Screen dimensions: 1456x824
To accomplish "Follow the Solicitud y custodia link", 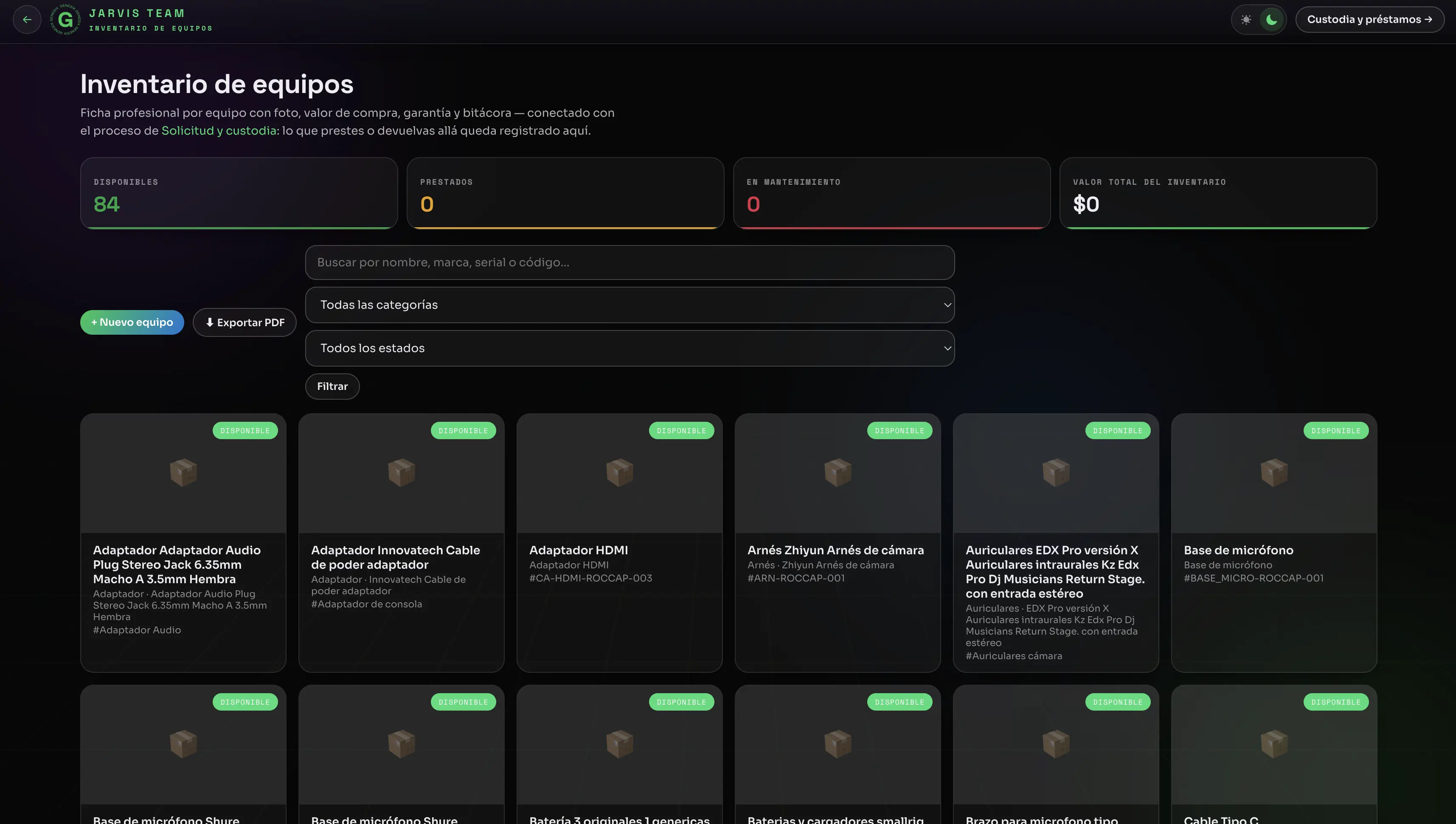I will [x=219, y=131].
